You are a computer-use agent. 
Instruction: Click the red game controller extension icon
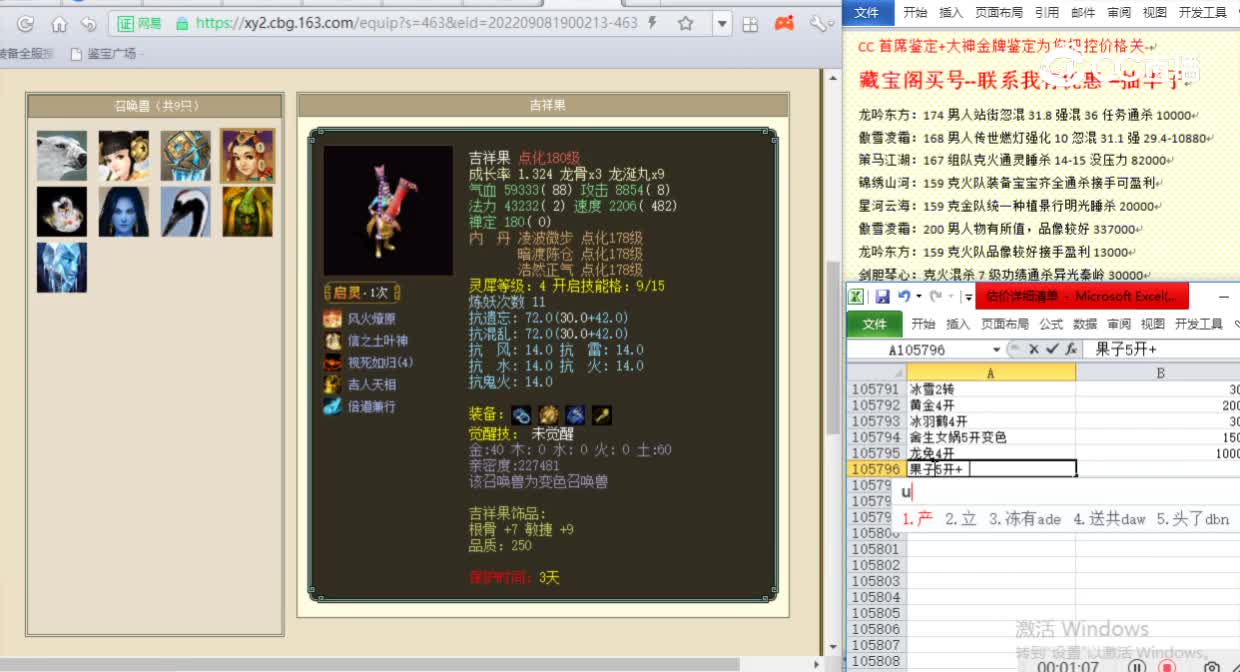point(786,23)
